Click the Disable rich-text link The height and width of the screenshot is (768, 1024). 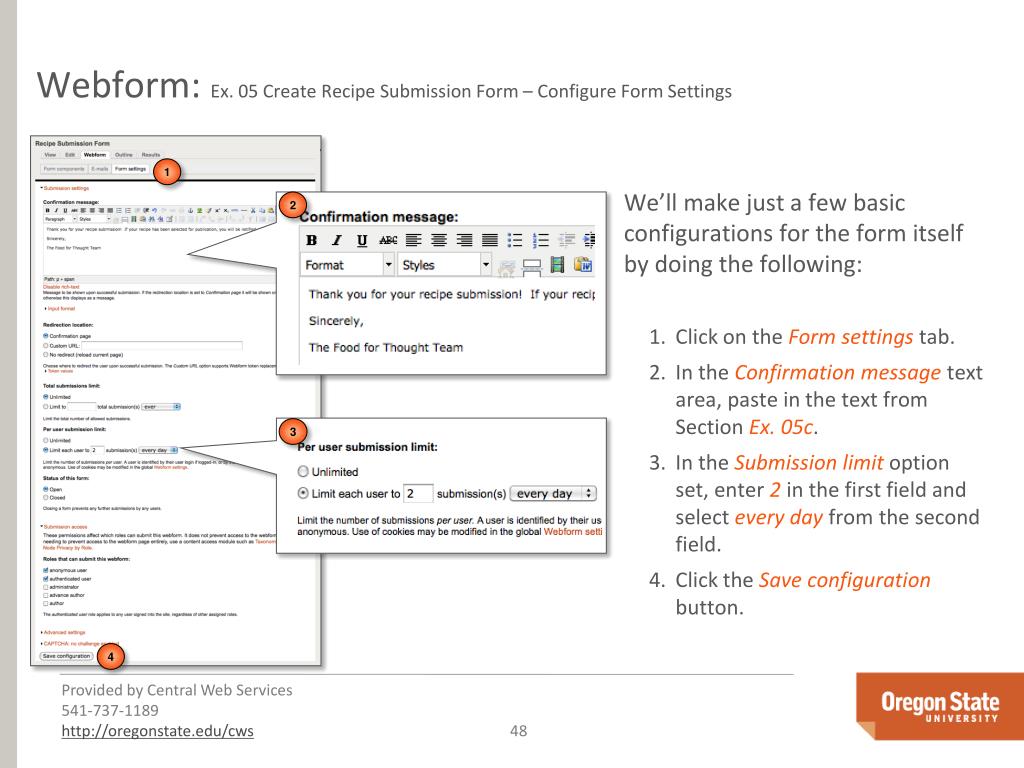pos(61,287)
